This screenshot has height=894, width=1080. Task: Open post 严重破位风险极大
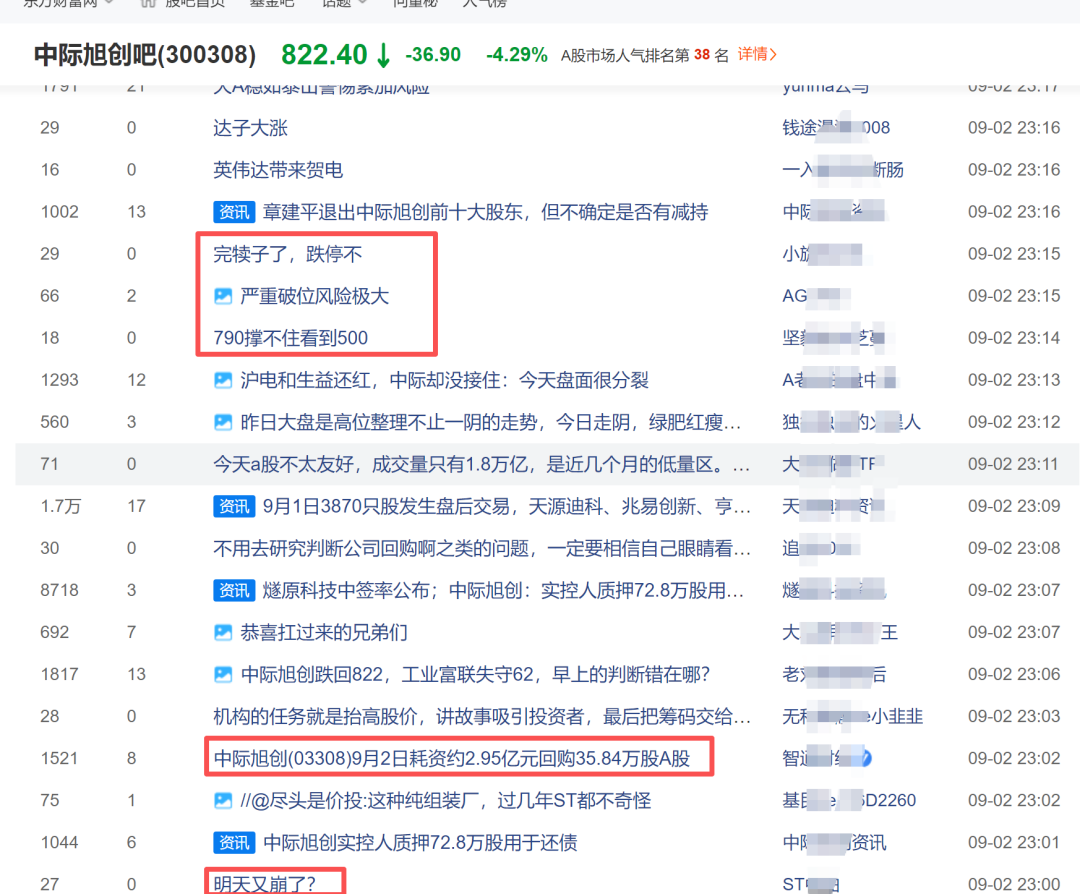(x=315, y=296)
